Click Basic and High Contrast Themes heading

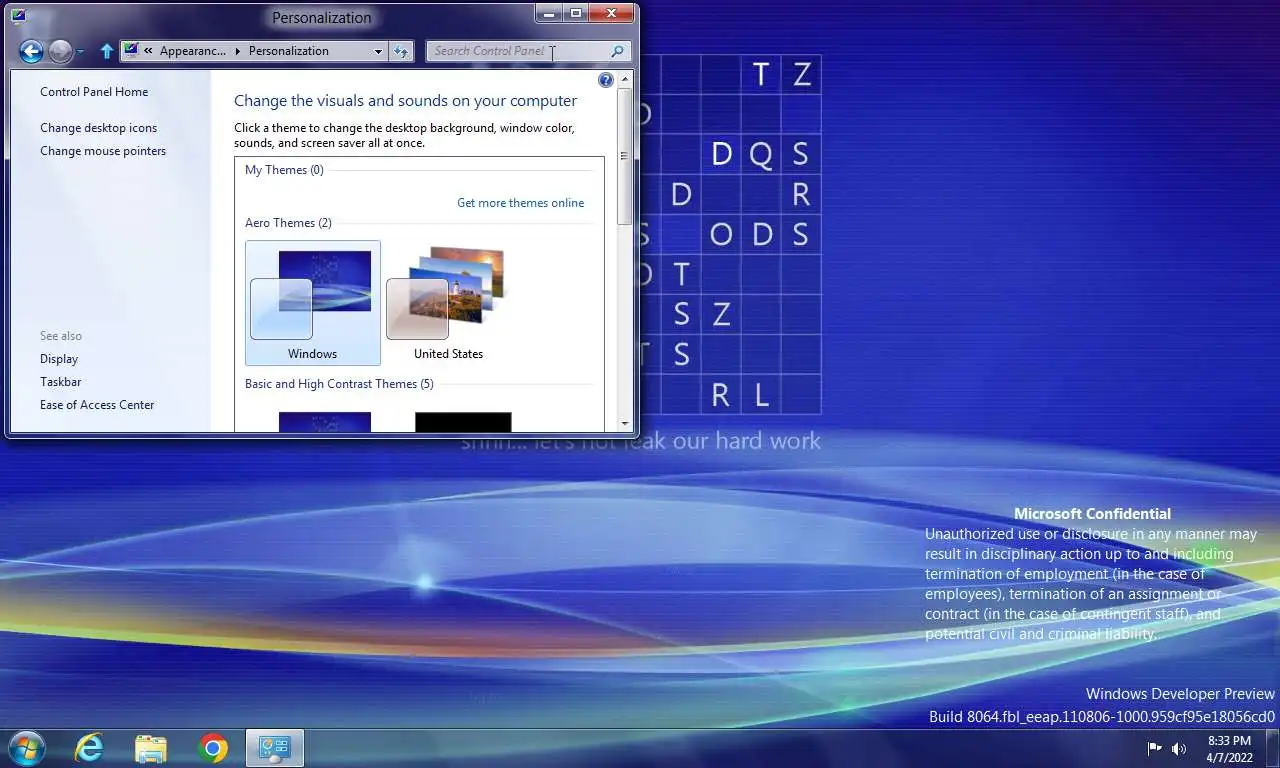point(339,384)
